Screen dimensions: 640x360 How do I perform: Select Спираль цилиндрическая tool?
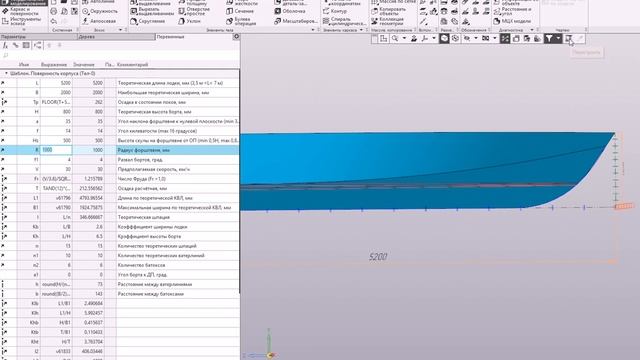pyautogui.click(x=344, y=21)
